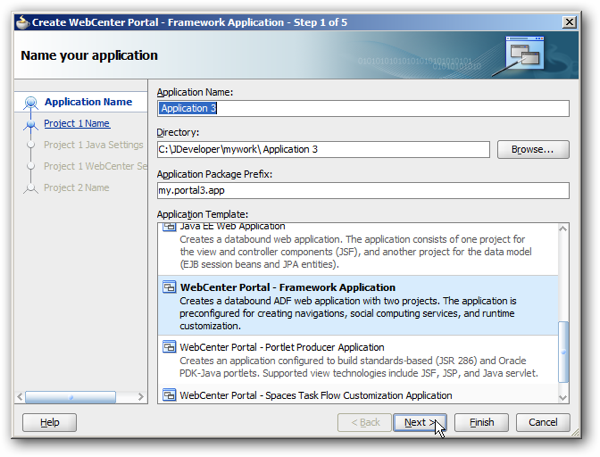Click the Portlet Producer template description text
Image resolution: width=600 pixels, height=457 pixels.
(359, 367)
